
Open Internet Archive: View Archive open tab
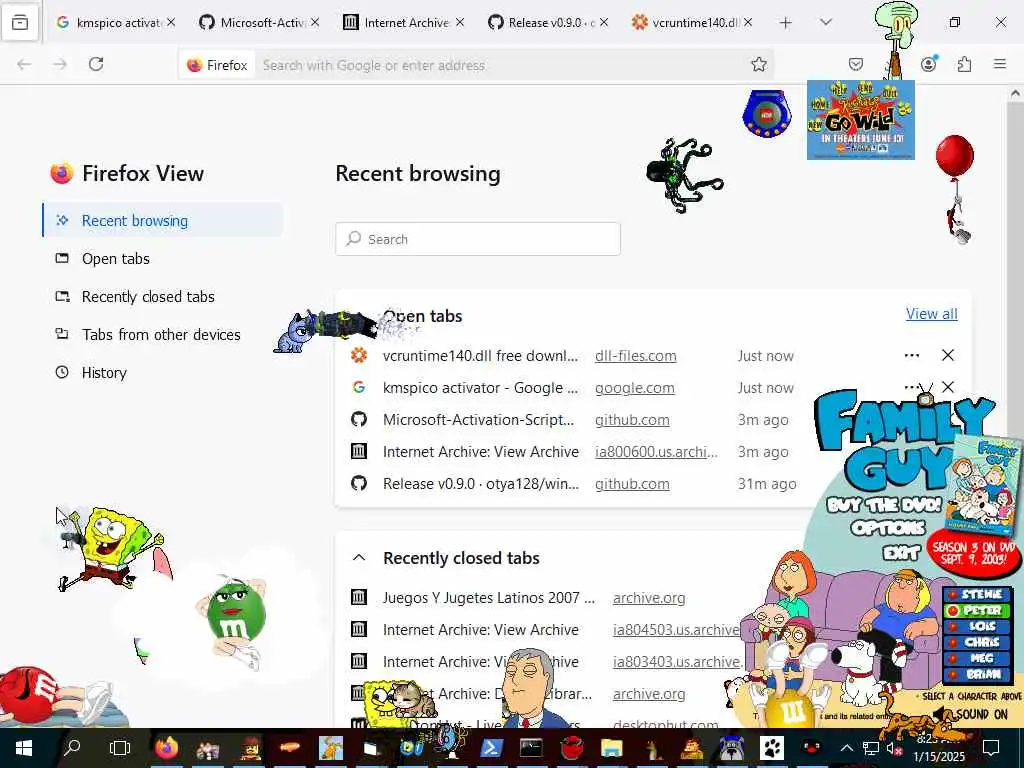[x=481, y=452]
